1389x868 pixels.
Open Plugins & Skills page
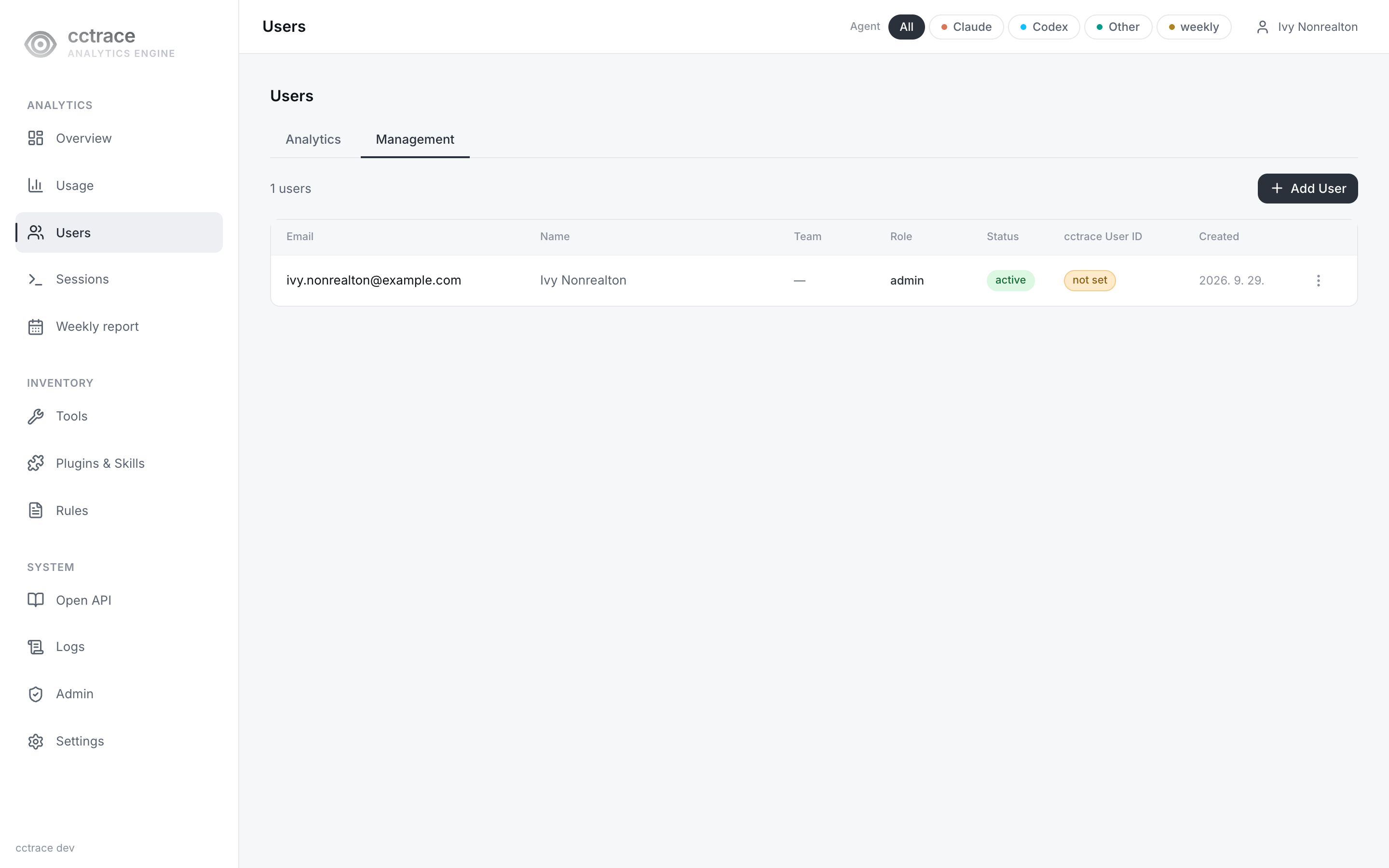pos(119,463)
